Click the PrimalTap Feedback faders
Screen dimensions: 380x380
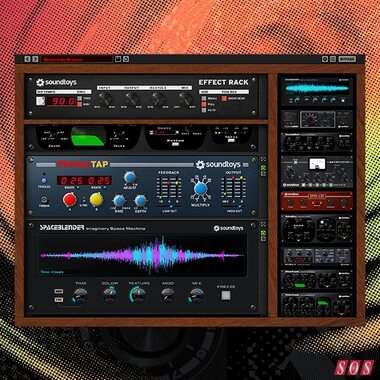pyautogui.click(x=169, y=187)
